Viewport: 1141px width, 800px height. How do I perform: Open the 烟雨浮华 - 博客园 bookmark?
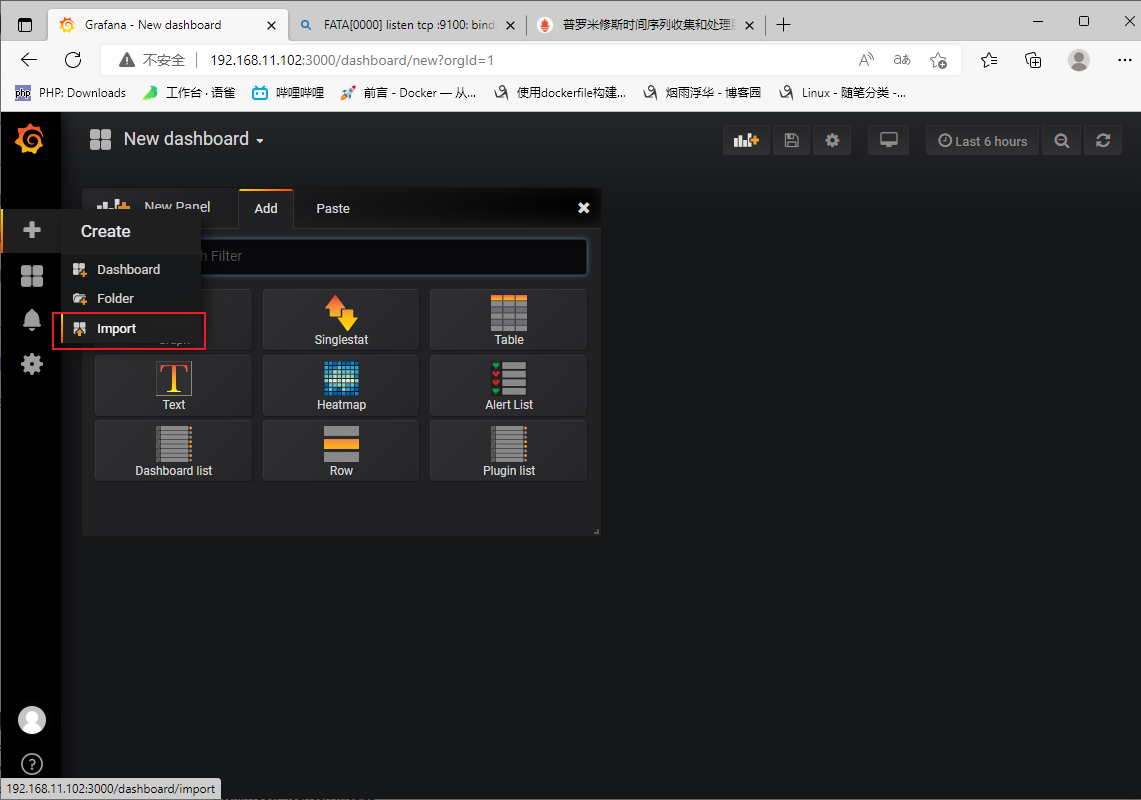pyautogui.click(x=702, y=92)
